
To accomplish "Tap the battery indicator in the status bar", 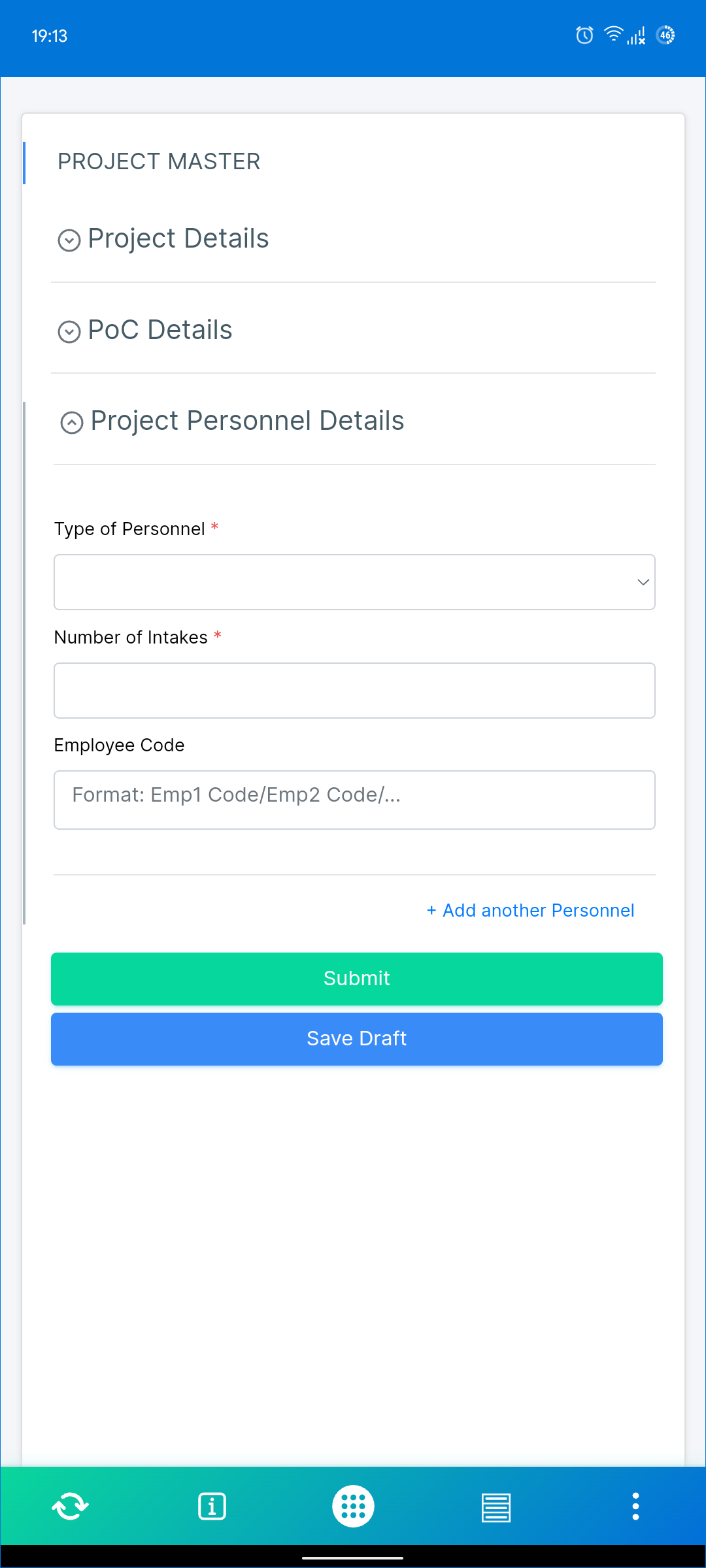I will tap(666, 35).
